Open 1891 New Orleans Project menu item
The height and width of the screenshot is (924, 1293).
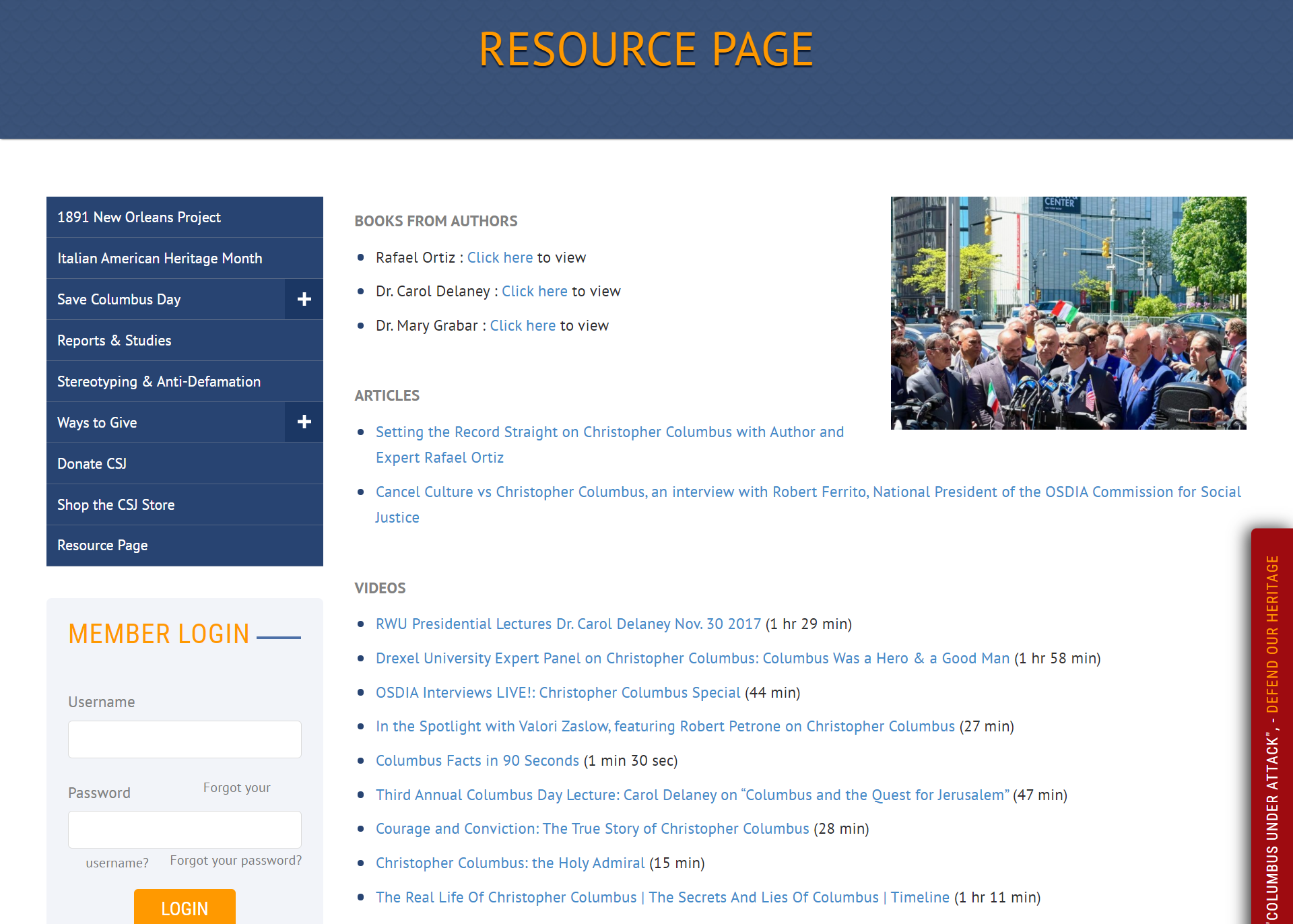[x=139, y=218]
